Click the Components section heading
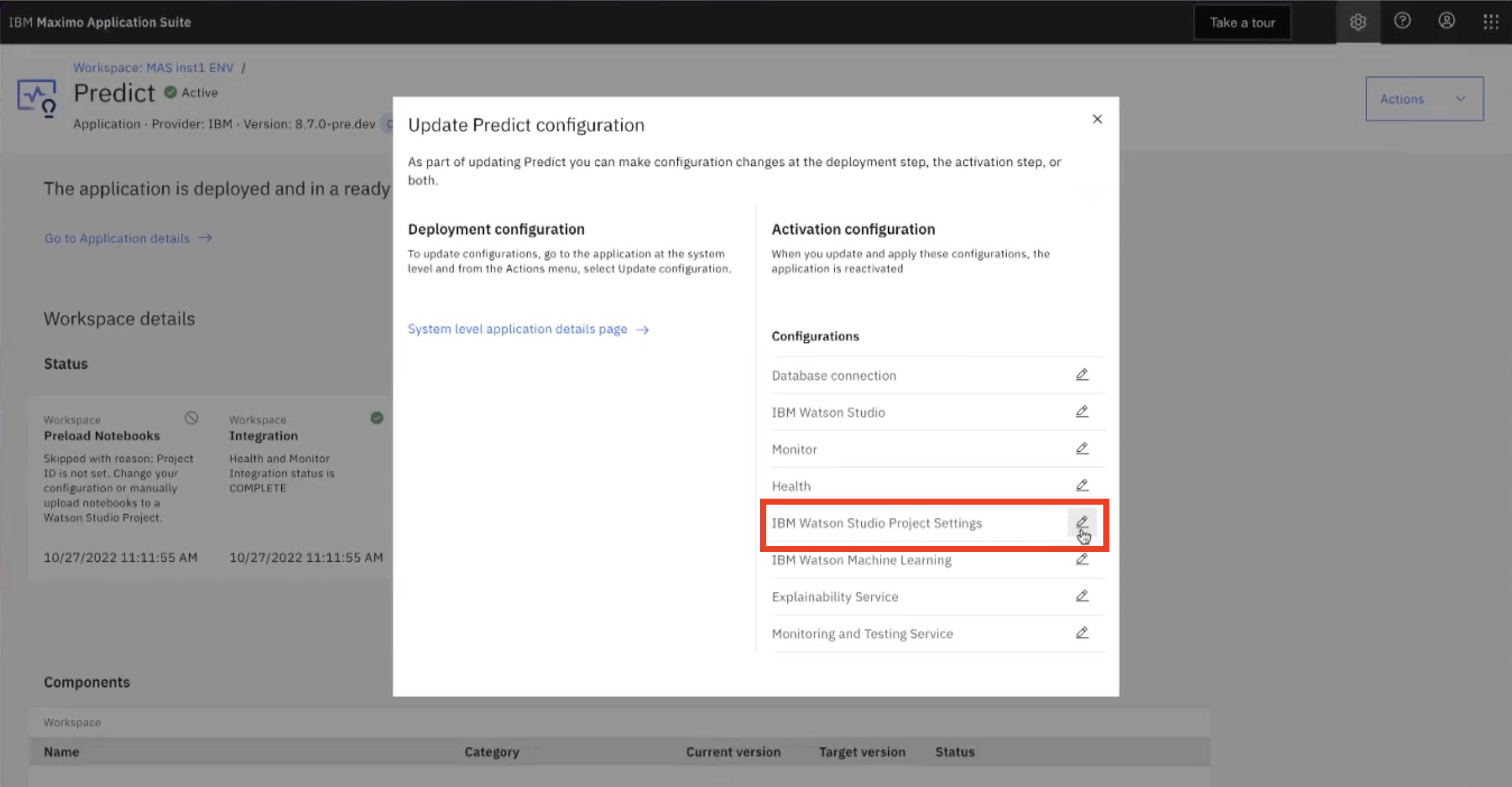Viewport: 1512px width, 787px height. [87, 682]
